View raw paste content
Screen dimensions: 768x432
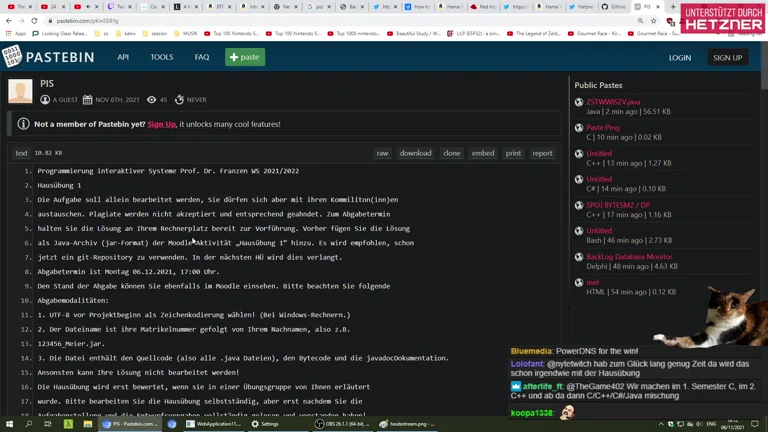382,153
